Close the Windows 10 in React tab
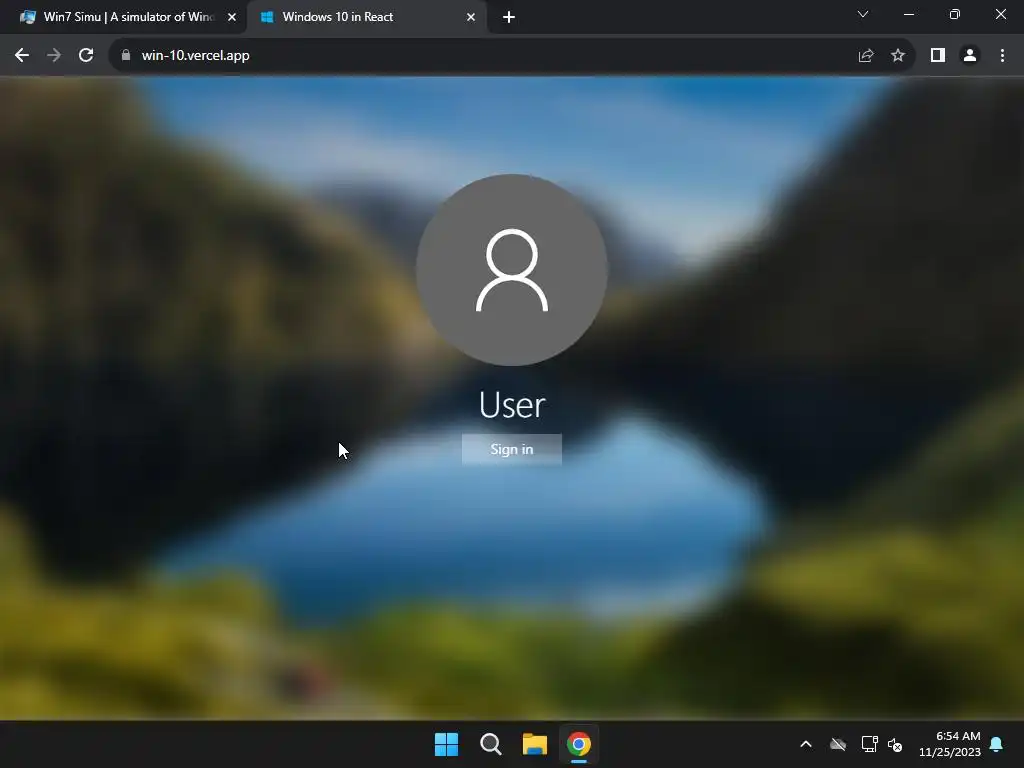Image resolution: width=1024 pixels, height=768 pixels. coord(471,17)
